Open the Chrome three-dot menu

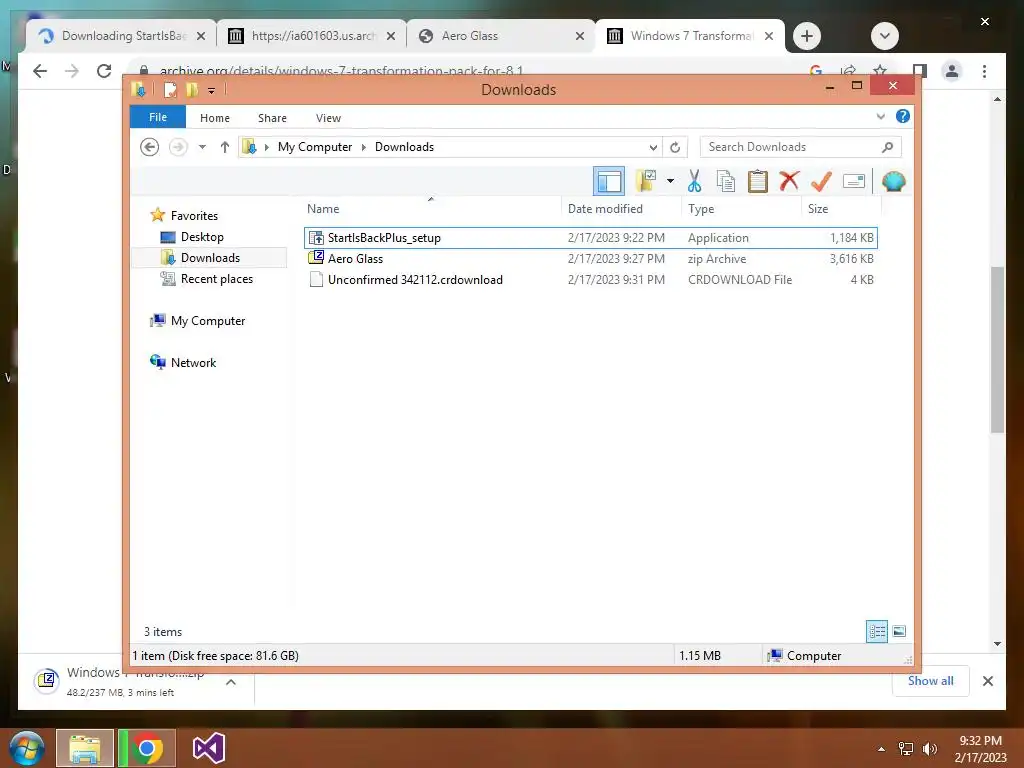click(x=984, y=71)
